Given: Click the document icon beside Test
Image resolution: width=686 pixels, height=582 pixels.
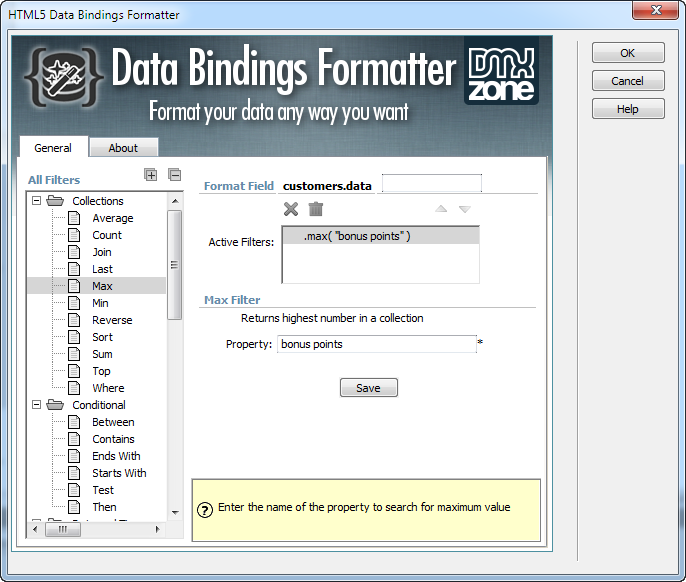Looking at the screenshot, I should [74, 490].
